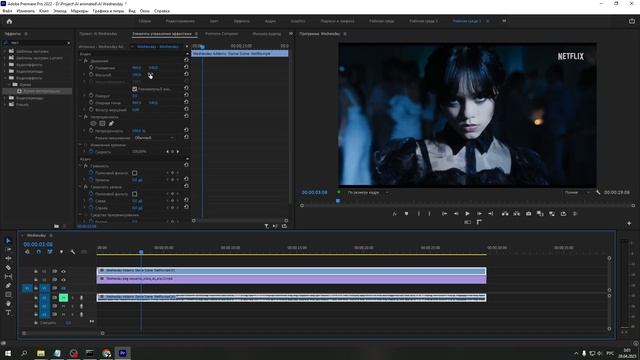
Task: Open the Справка menu
Action: tap(162, 11)
